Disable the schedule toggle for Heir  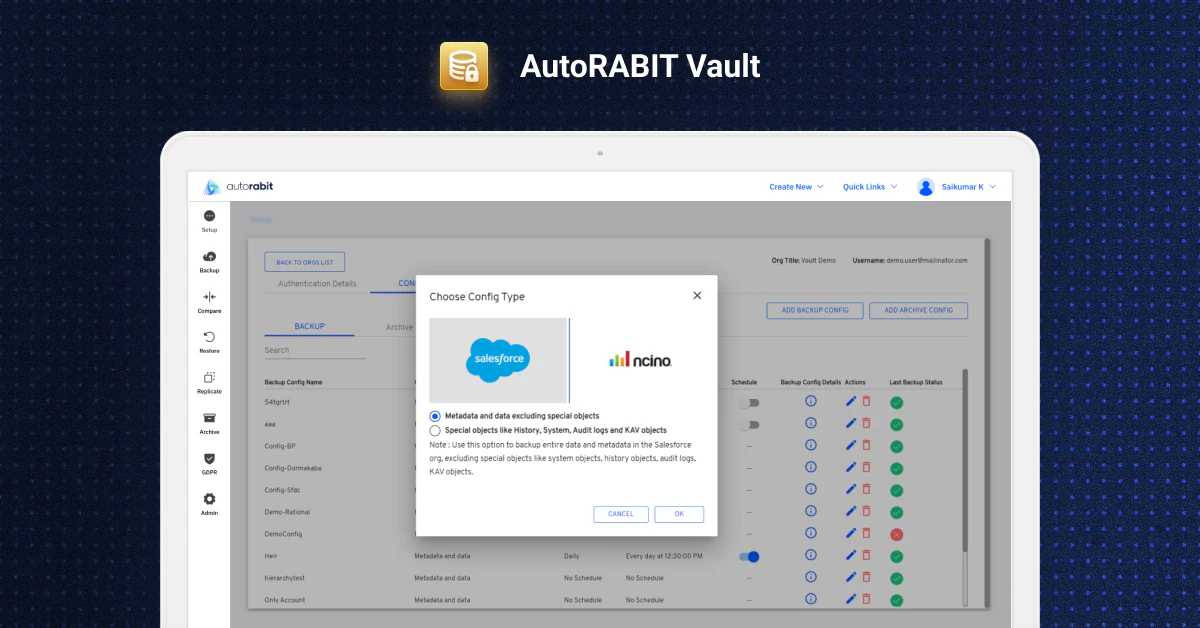[750, 556]
